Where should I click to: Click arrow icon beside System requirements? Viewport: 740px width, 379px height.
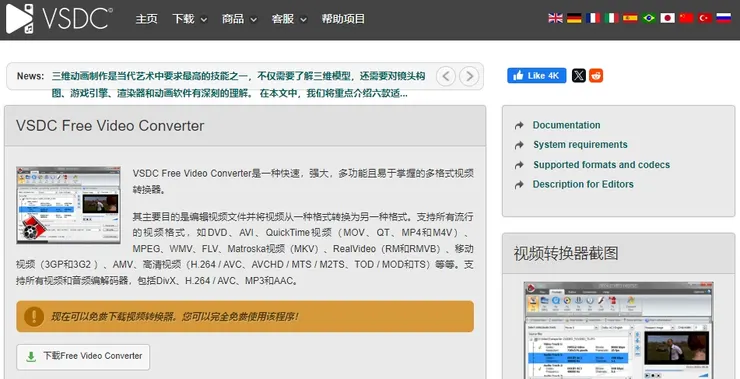click(519, 145)
